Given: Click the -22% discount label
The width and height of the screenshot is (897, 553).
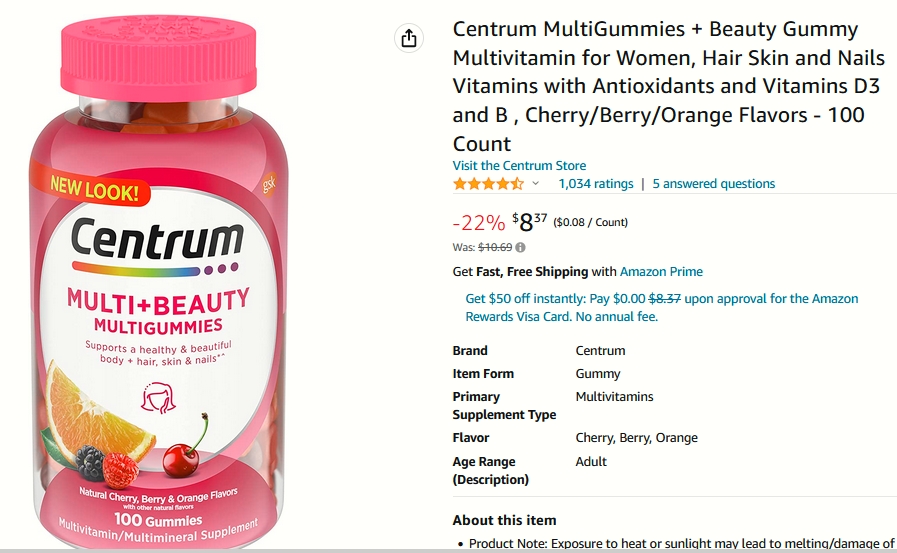Looking at the screenshot, I should coord(479,222).
